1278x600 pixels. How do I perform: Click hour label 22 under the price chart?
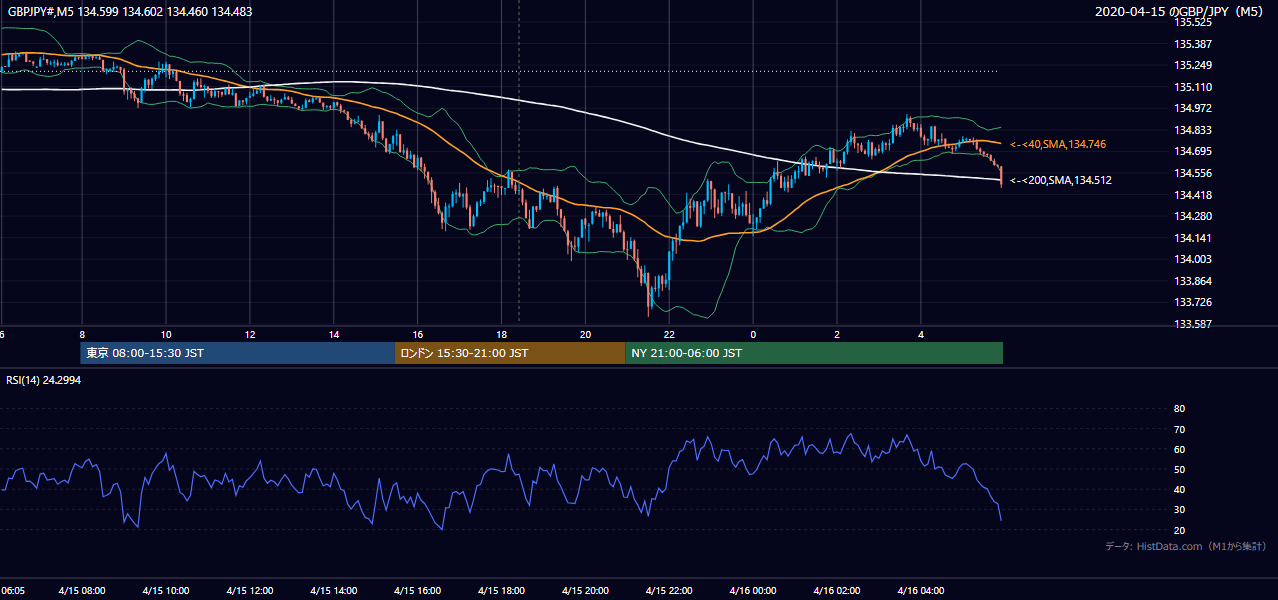pyautogui.click(x=669, y=335)
